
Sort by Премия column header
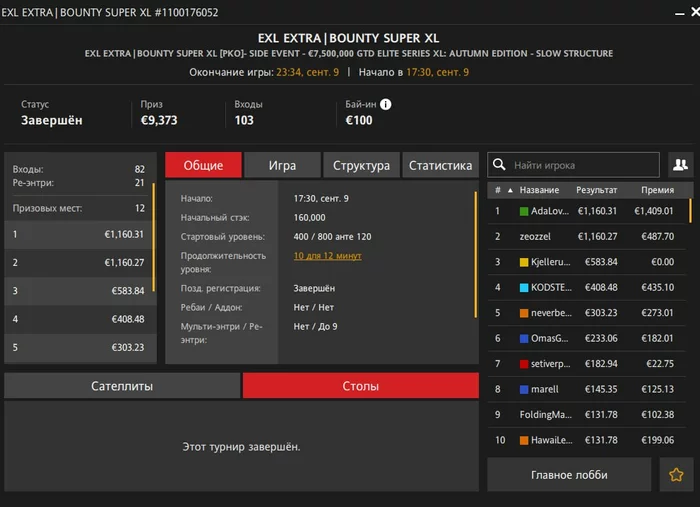[657, 190]
